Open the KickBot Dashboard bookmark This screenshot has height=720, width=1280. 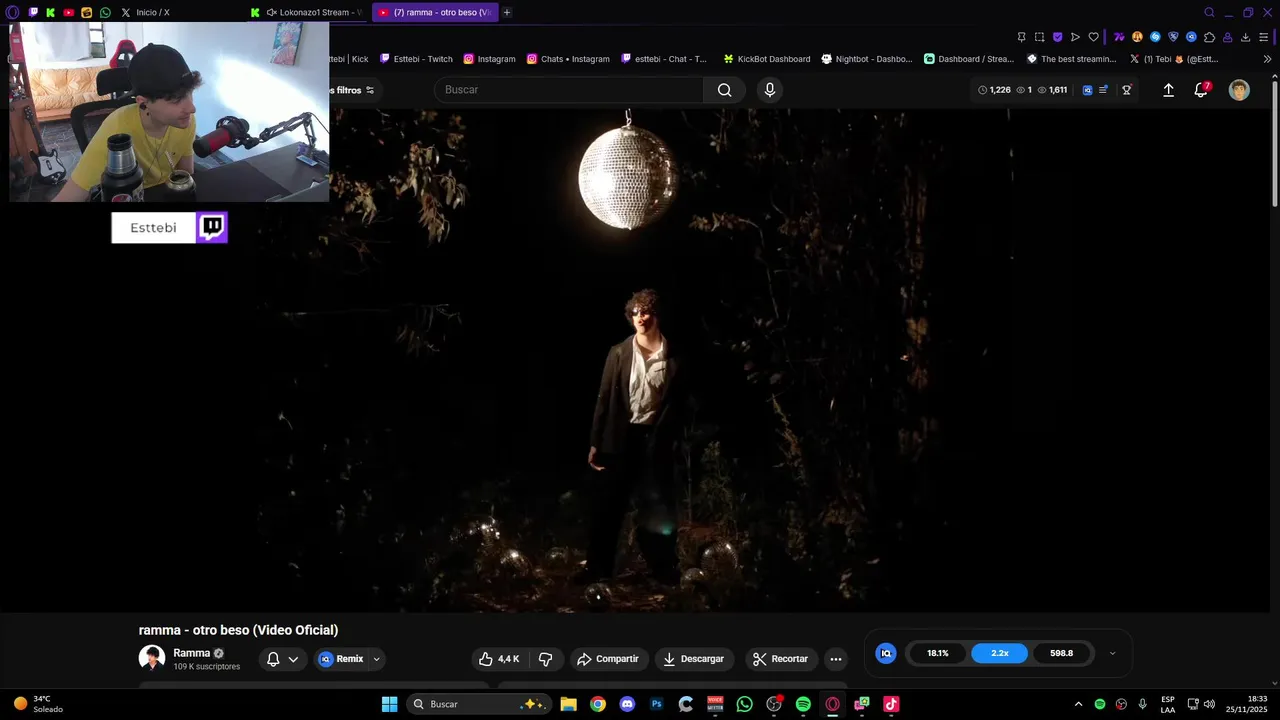(x=767, y=59)
